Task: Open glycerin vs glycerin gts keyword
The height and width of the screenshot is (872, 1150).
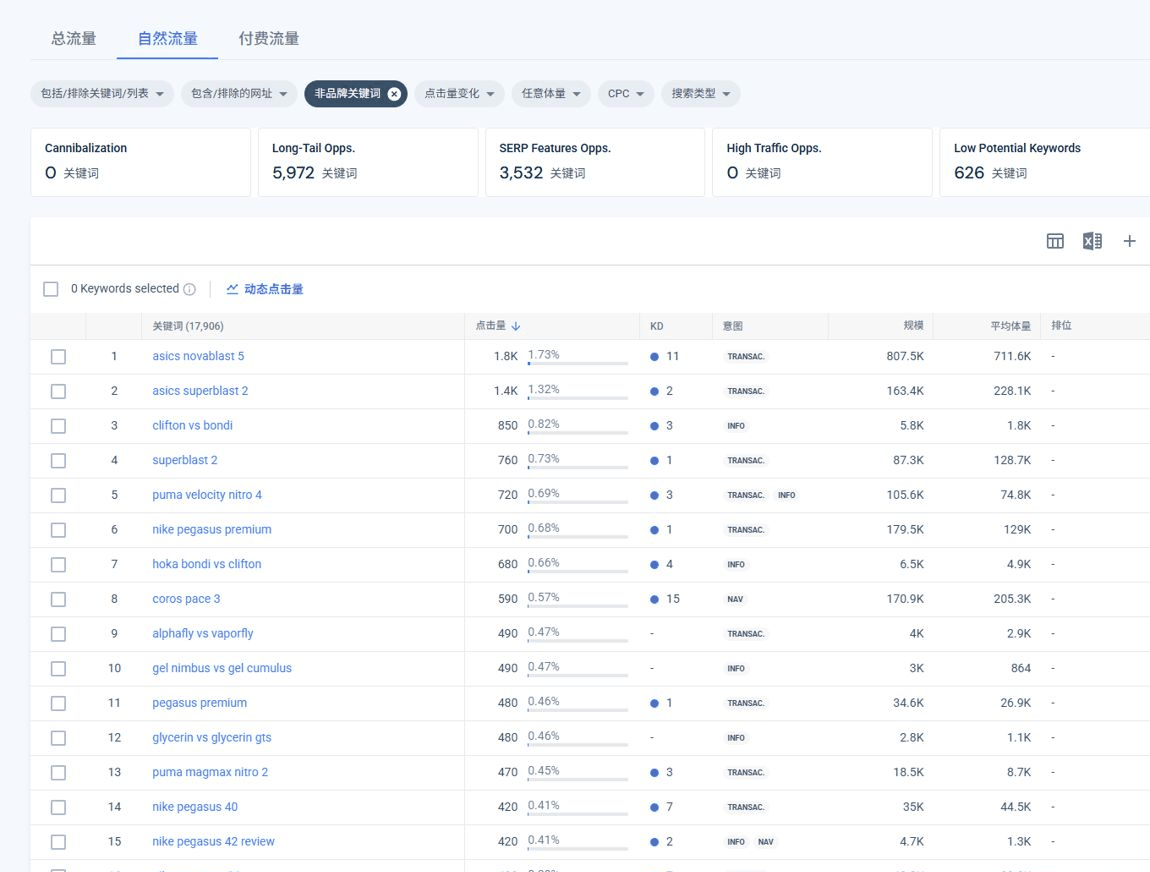Action: 211,737
